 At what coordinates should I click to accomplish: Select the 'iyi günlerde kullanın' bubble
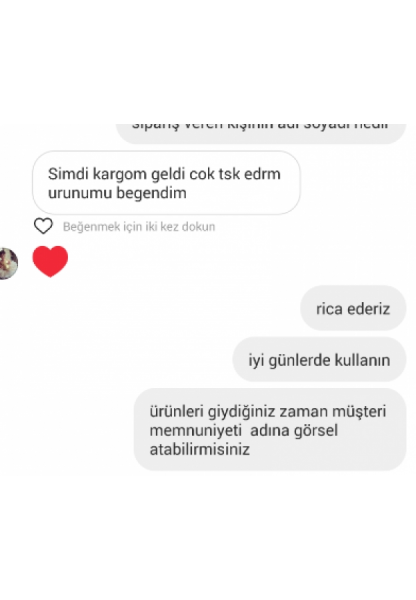tap(319, 360)
